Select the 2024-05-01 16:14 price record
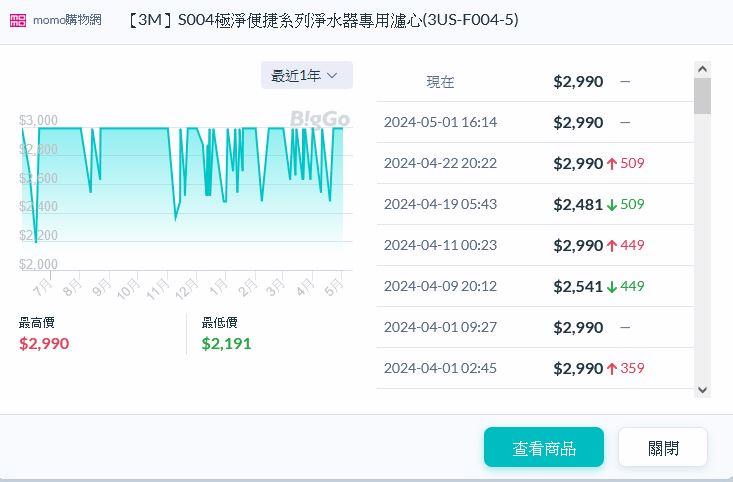Screen dimensions: 733x482 point(440,122)
